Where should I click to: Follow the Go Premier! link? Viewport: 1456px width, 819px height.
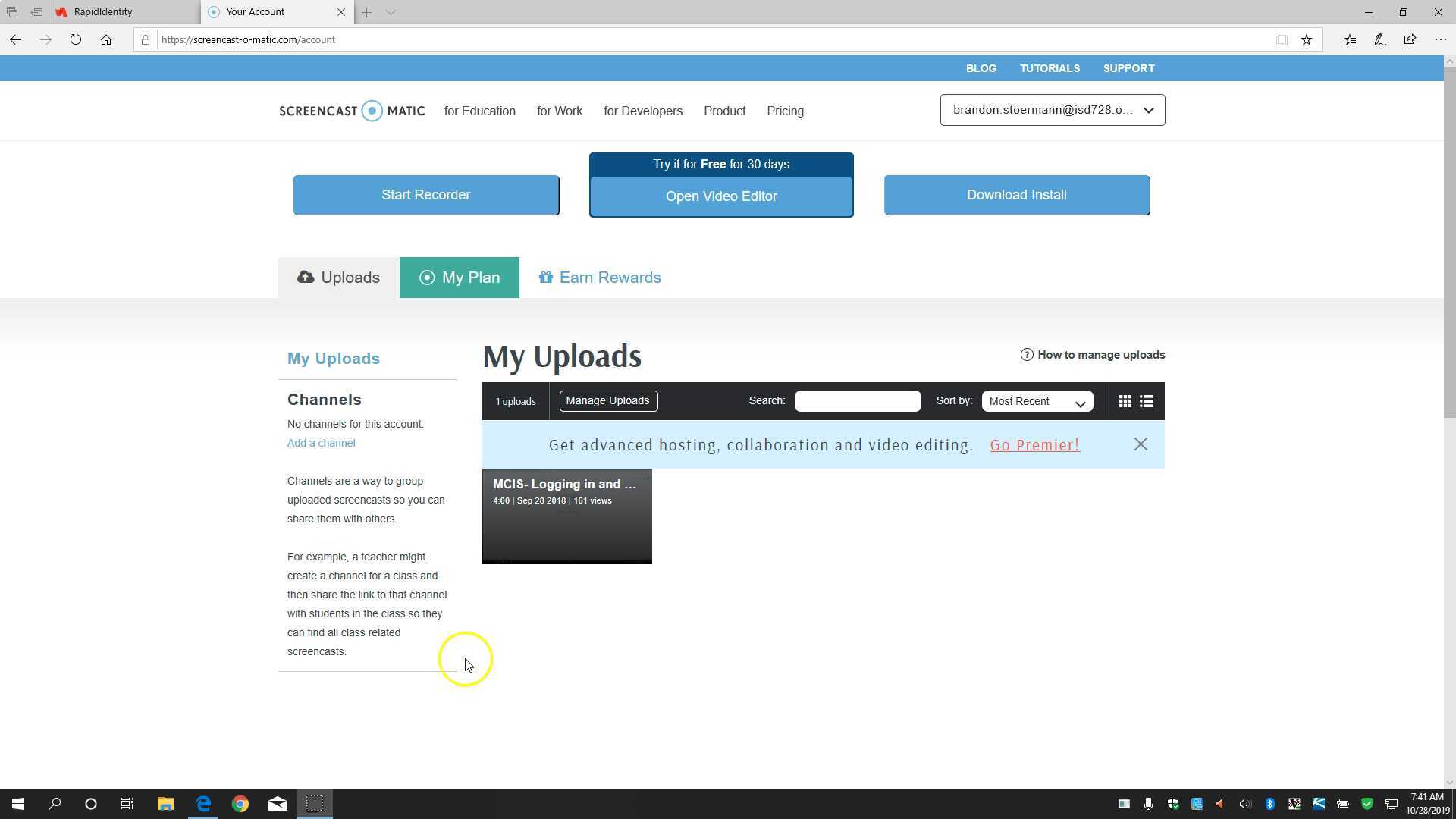(x=1034, y=445)
